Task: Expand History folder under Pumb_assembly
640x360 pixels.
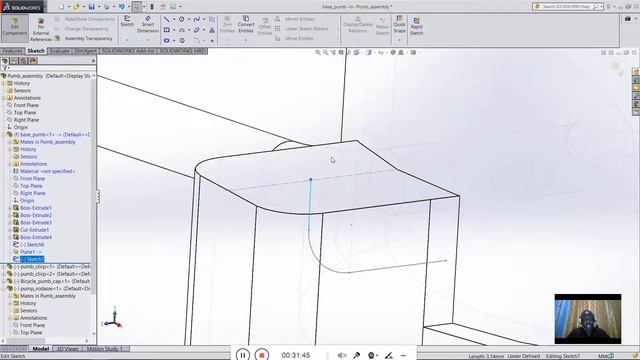Action: click(4, 83)
